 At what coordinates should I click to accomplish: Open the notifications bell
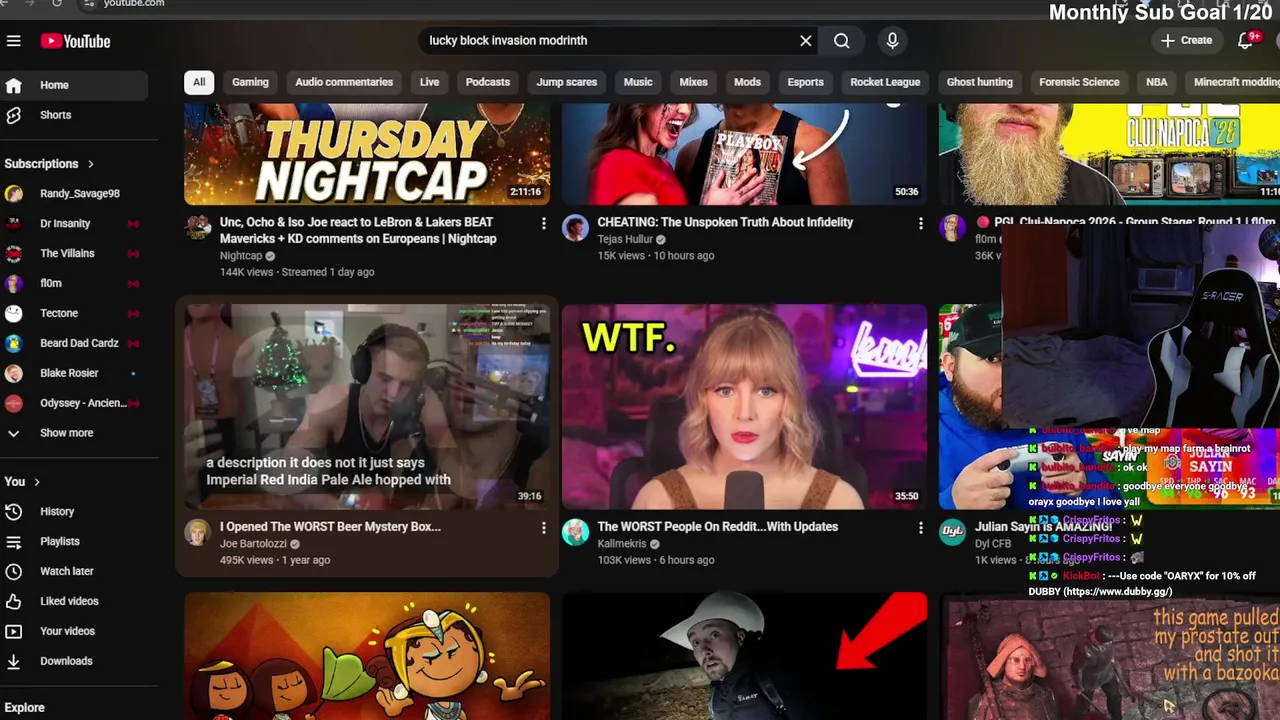pyautogui.click(x=1247, y=41)
